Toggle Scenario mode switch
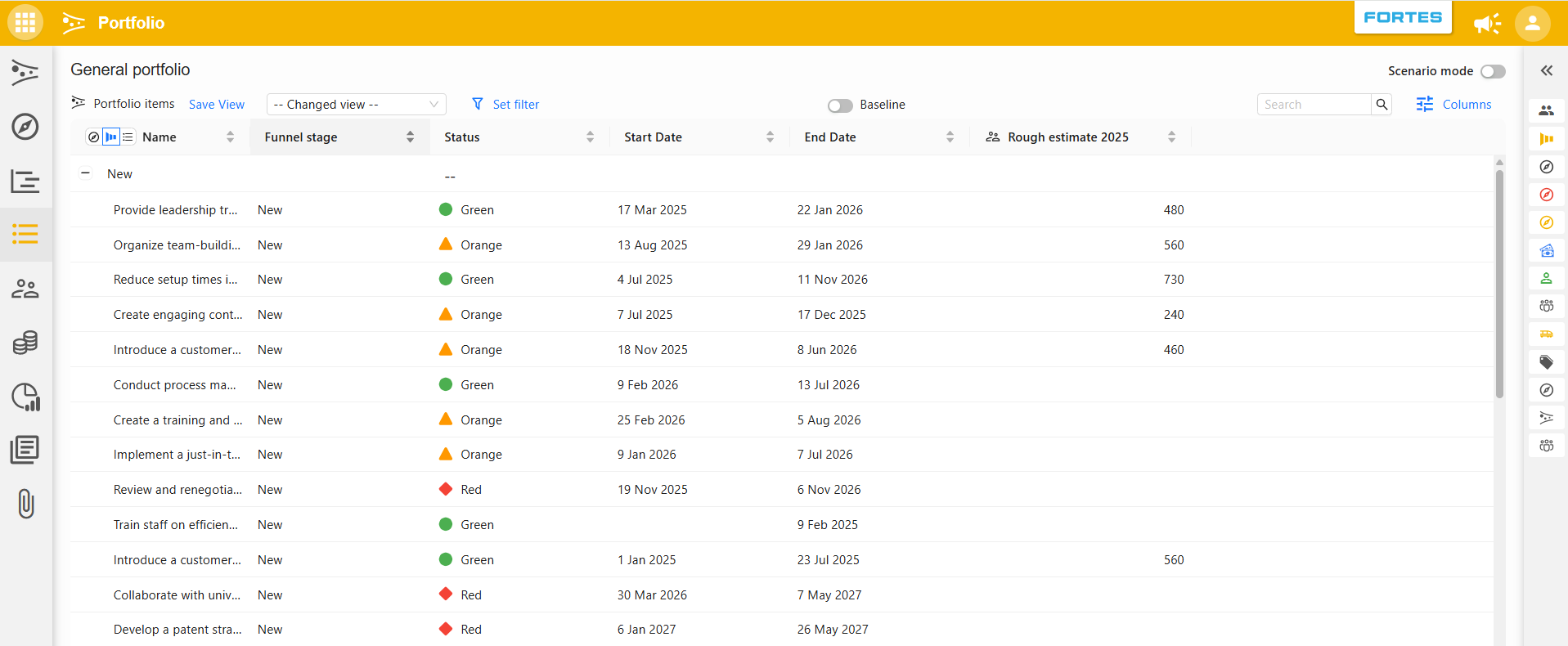 pos(1493,71)
